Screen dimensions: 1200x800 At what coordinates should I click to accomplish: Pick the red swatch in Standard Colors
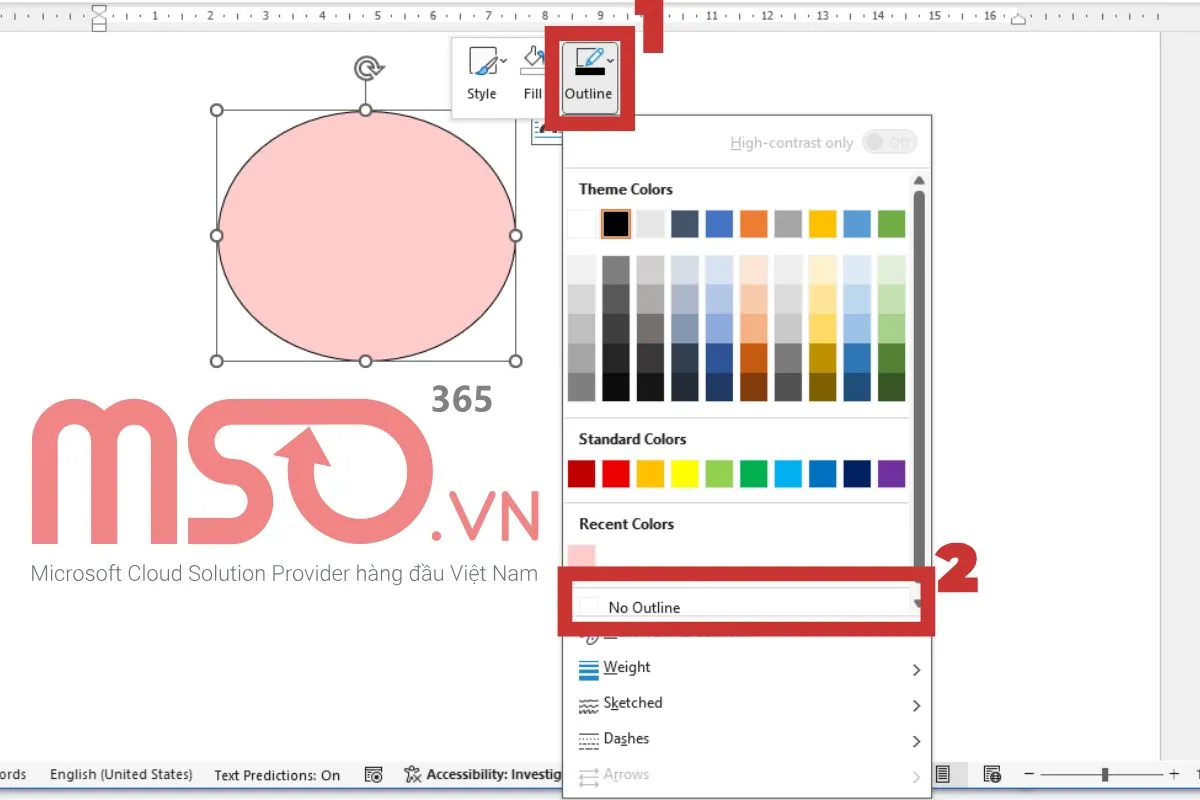coord(616,473)
